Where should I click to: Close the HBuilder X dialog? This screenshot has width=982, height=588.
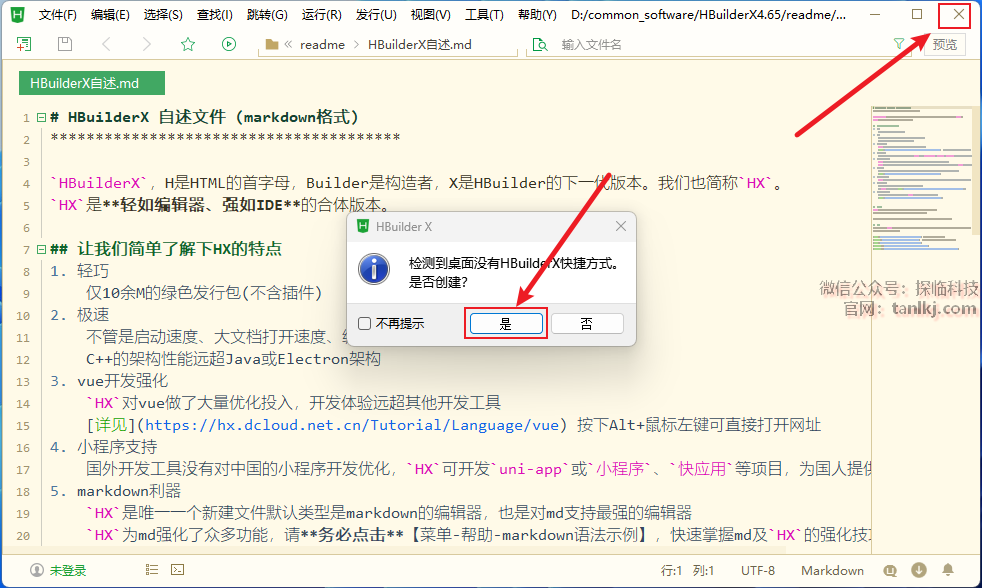pyautogui.click(x=621, y=226)
